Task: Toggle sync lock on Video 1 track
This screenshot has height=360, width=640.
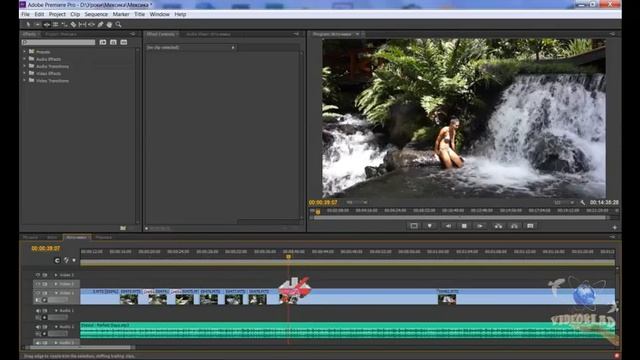Action: pos(45,293)
